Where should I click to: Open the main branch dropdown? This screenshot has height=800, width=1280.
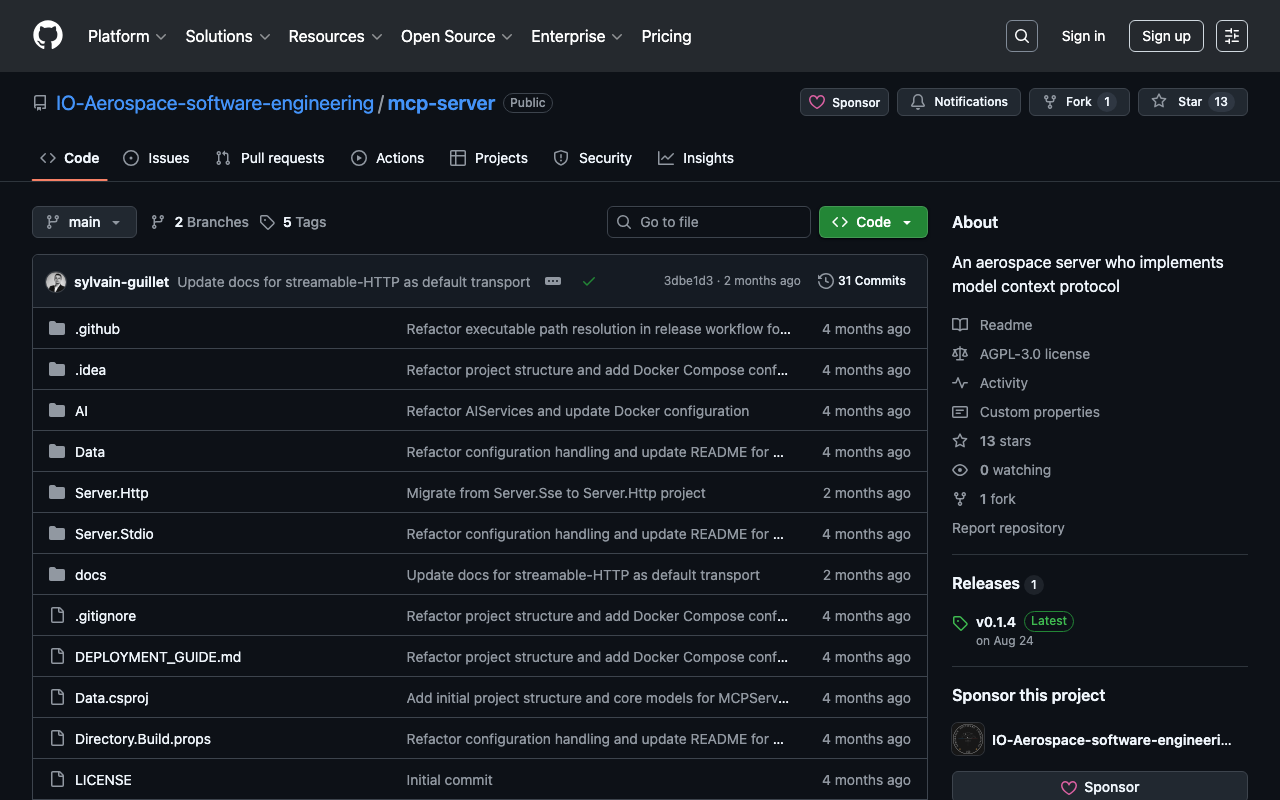tap(84, 222)
